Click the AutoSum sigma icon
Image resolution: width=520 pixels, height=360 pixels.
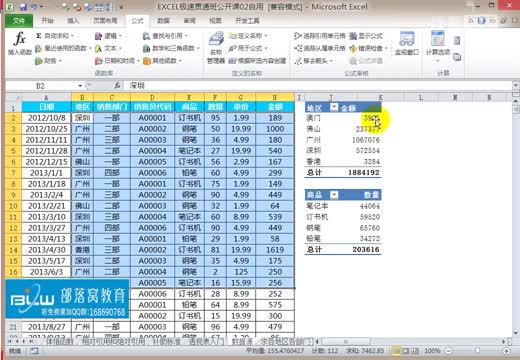39,36
